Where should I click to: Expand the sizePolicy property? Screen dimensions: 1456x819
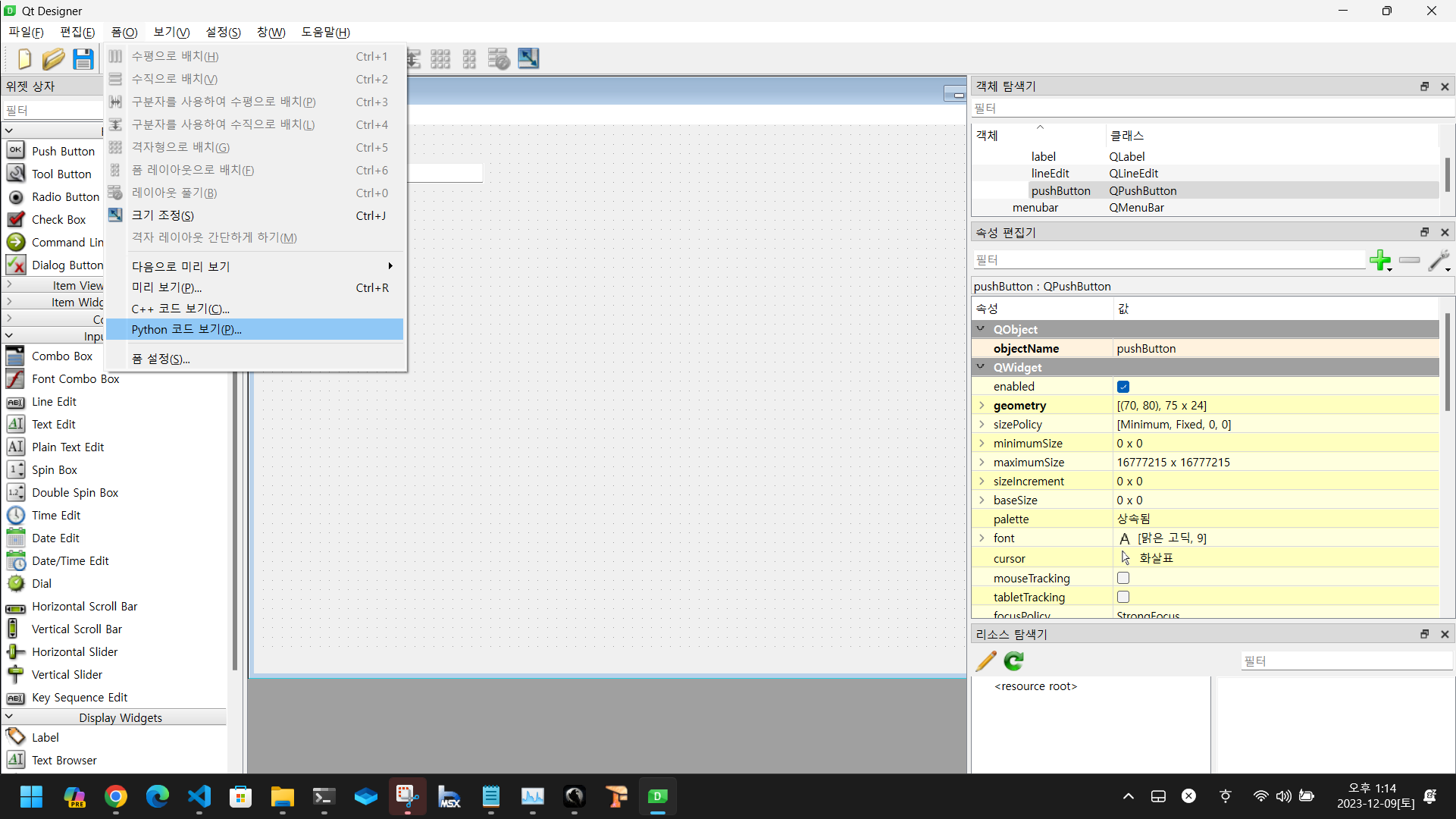coord(982,424)
